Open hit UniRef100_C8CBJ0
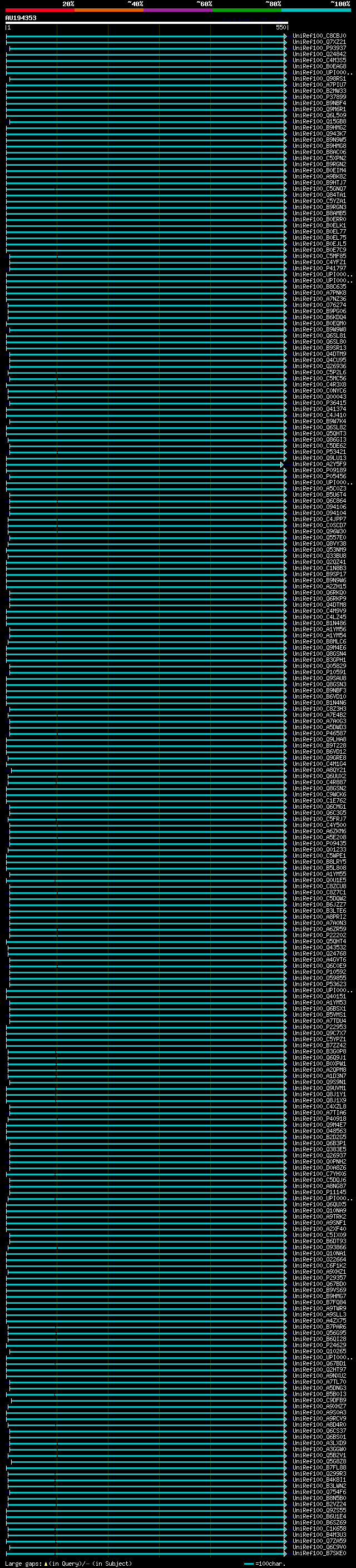Viewport: 356px width, 1568px height. point(319,36)
